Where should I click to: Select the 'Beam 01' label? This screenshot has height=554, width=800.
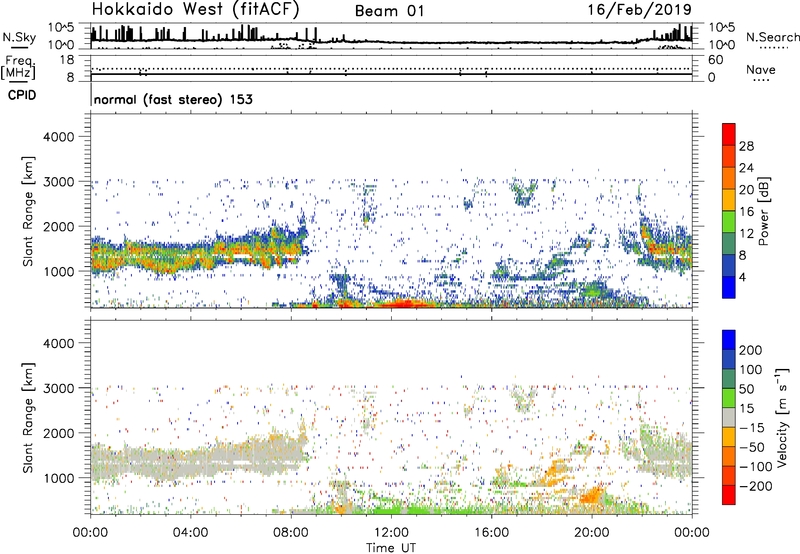tap(389, 11)
